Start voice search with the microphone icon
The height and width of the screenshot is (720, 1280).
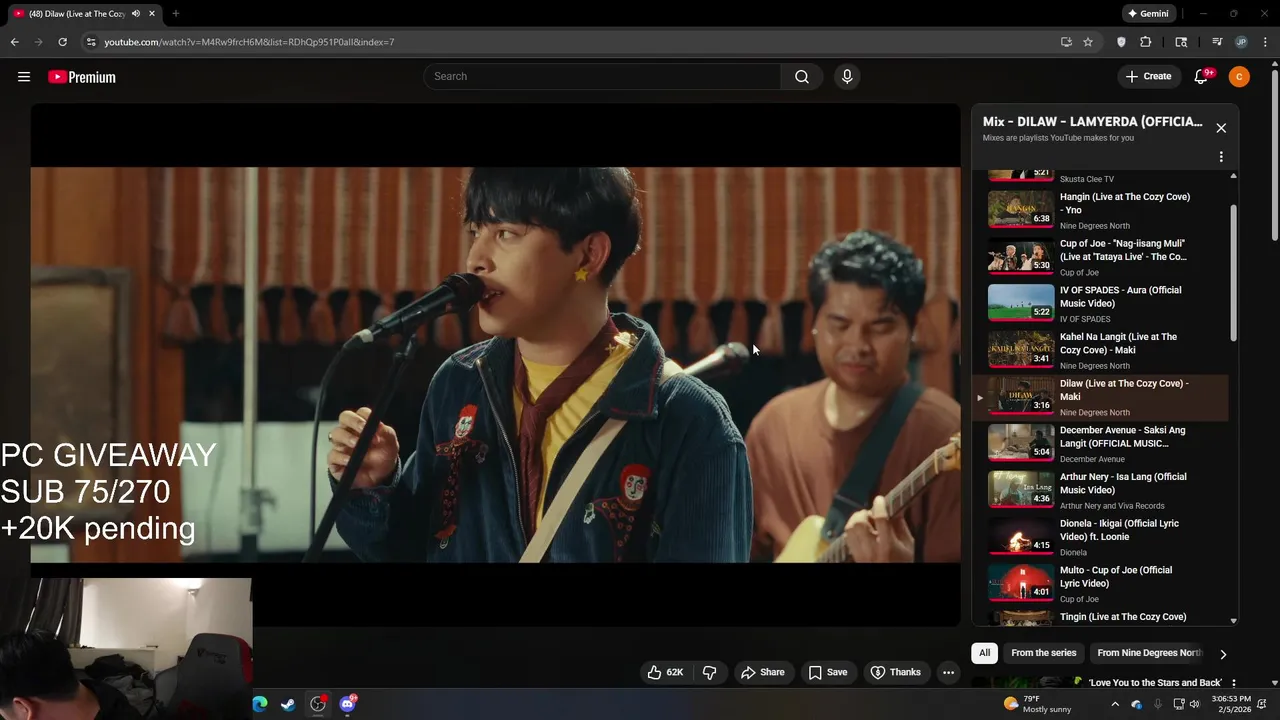847,77
